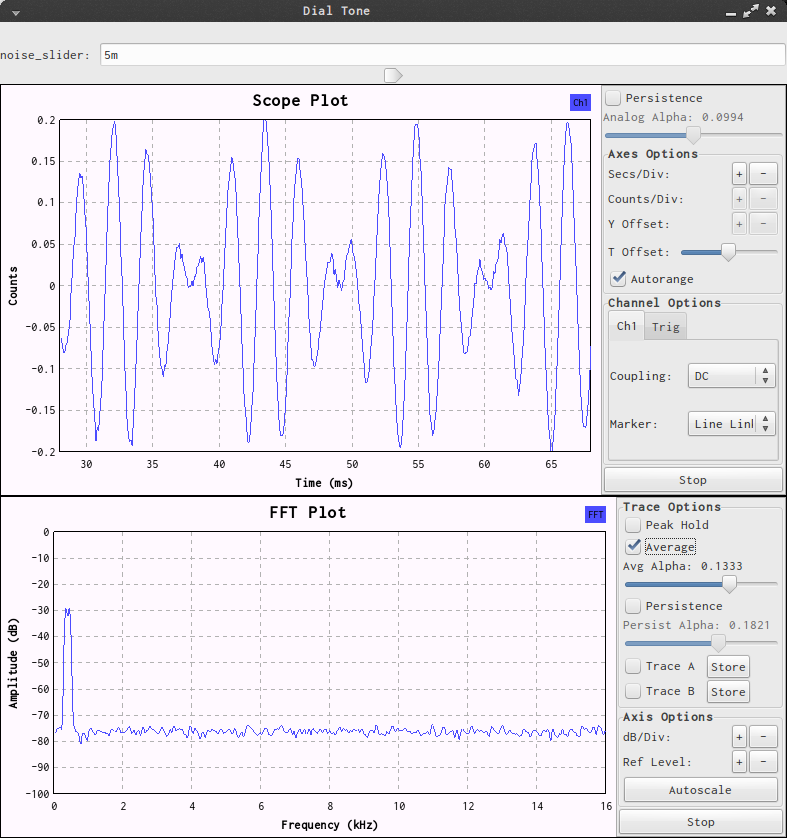This screenshot has height=838, width=787.
Task: Decrease Secs/Div with the minus button
Action: pyautogui.click(x=763, y=174)
